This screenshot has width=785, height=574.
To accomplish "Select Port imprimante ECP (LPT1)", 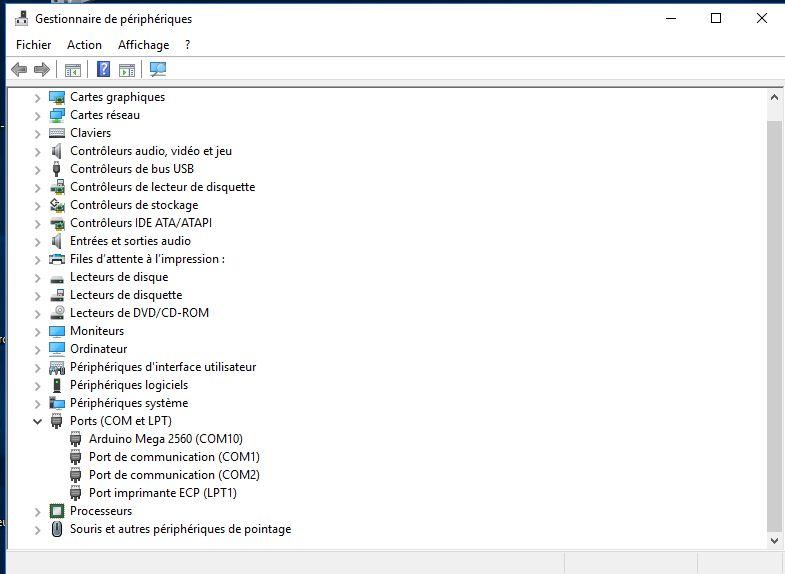I will (163, 493).
